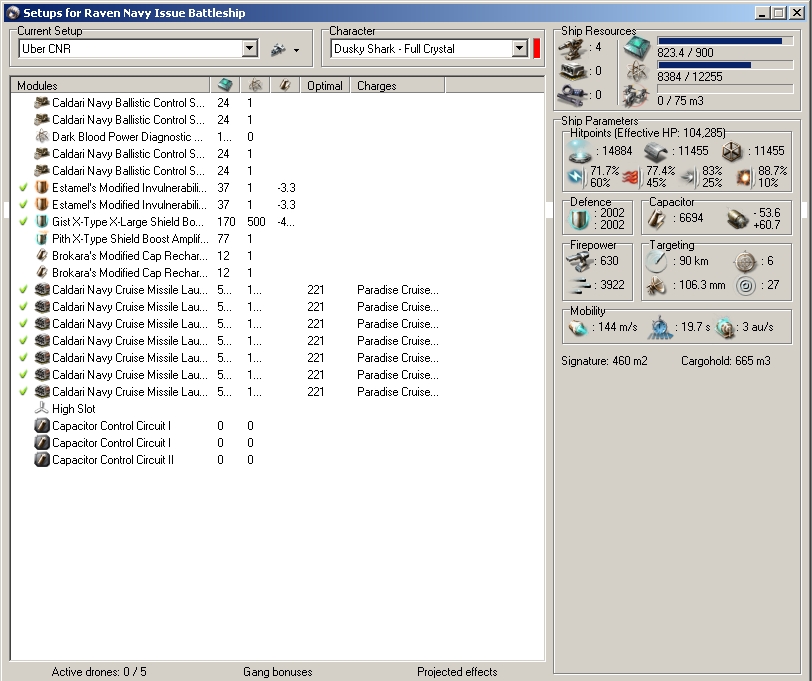
Task: Select Dark Blood Power Diagnostic module row
Action: pyautogui.click(x=277, y=137)
